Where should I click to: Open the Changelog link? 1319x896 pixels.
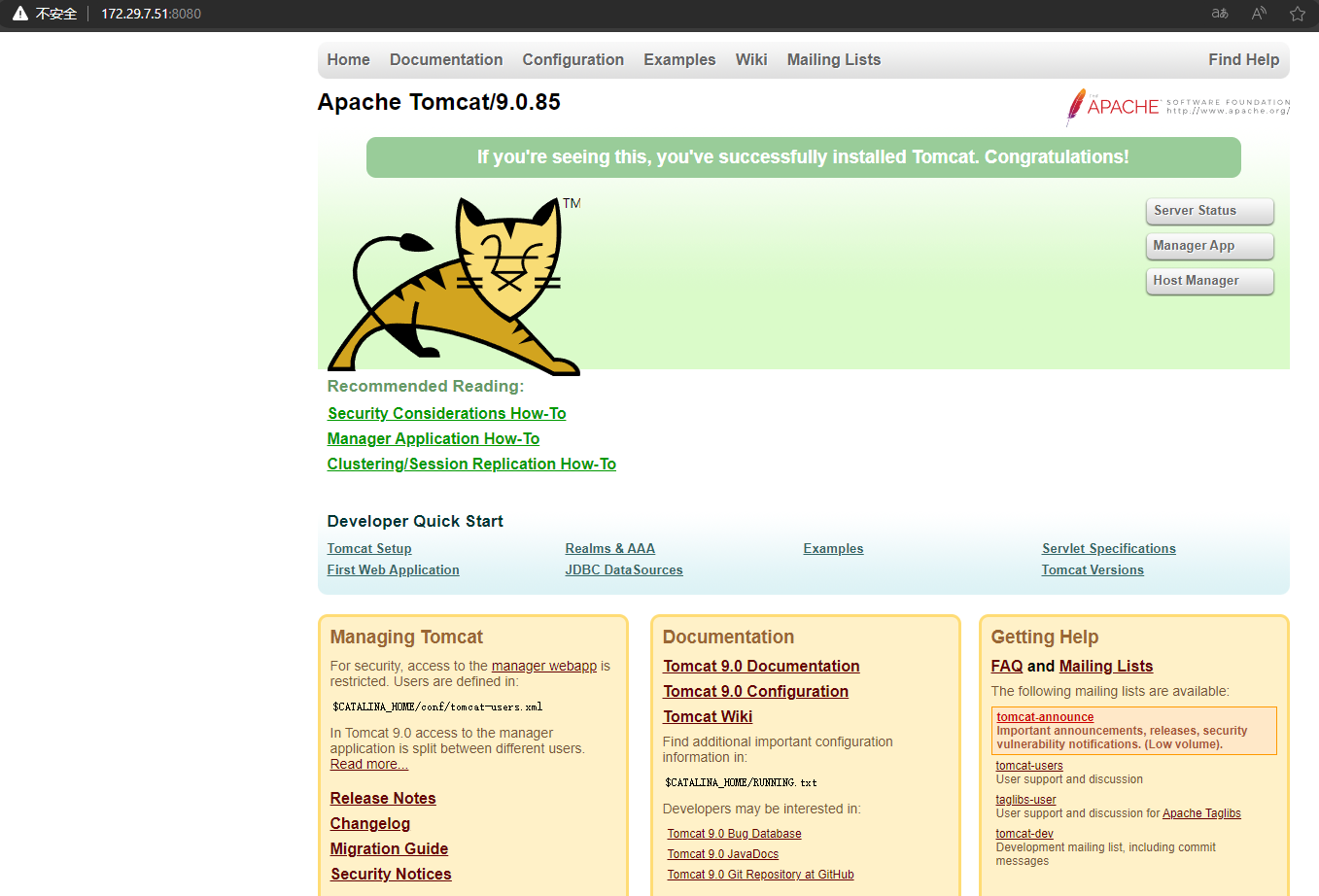click(x=370, y=824)
